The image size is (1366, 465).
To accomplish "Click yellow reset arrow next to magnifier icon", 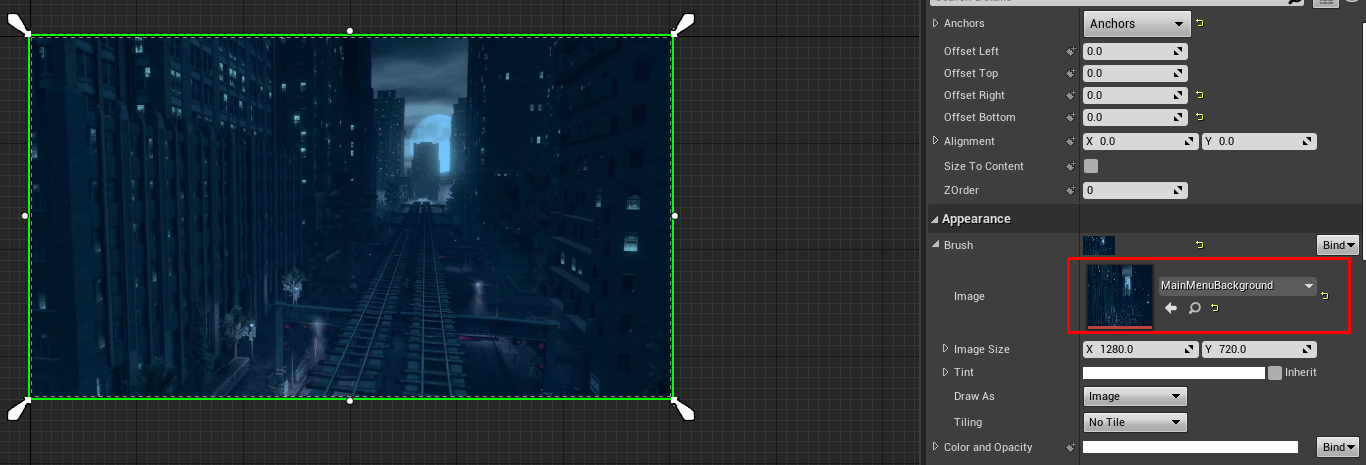I will pos(1214,308).
